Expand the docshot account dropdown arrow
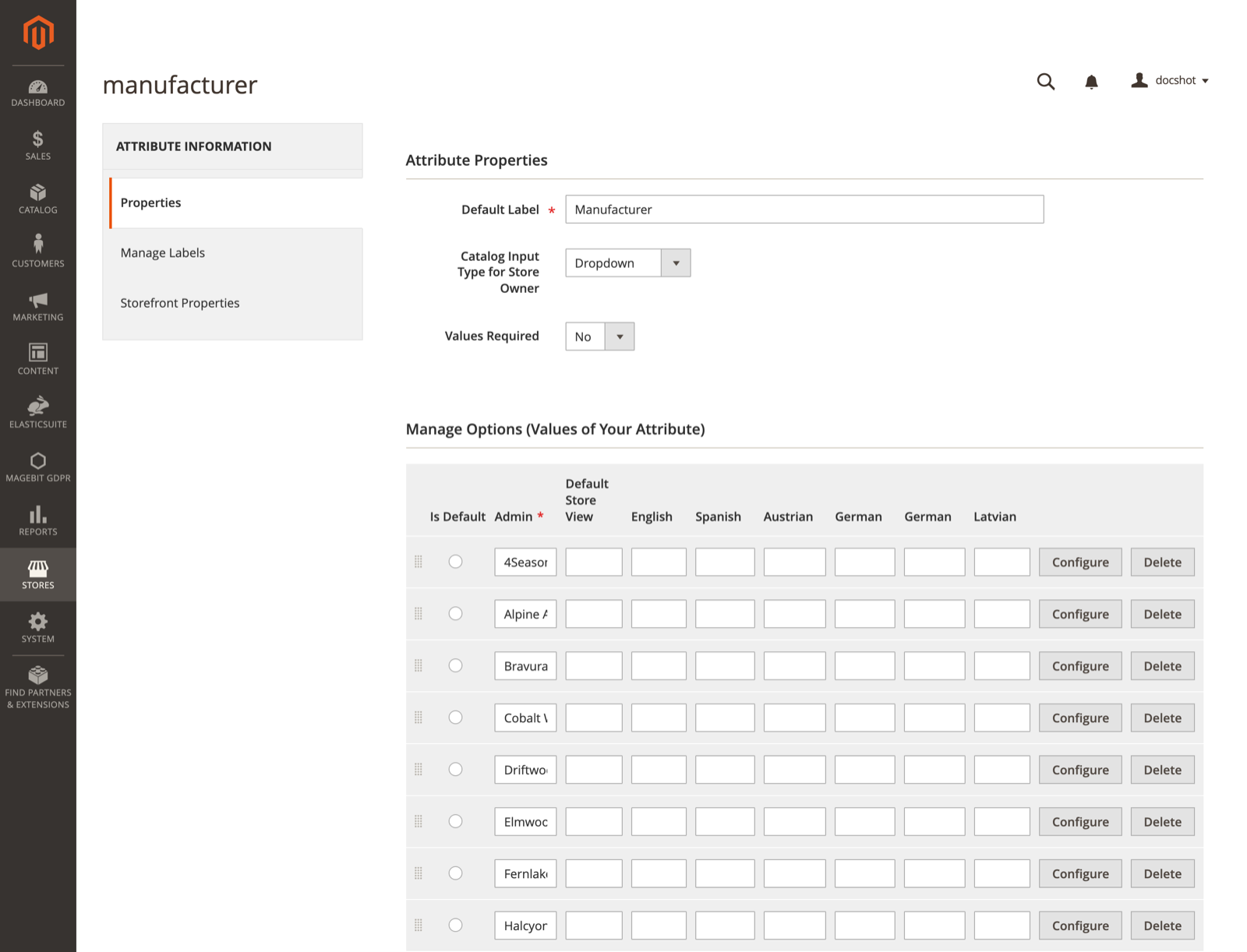1247x952 pixels. pos(1205,81)
